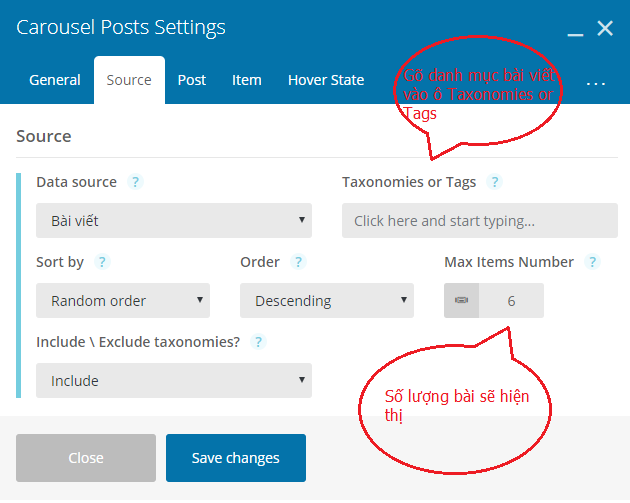Click the slider icon beside Max Items
630x503 pixels.
461,301
